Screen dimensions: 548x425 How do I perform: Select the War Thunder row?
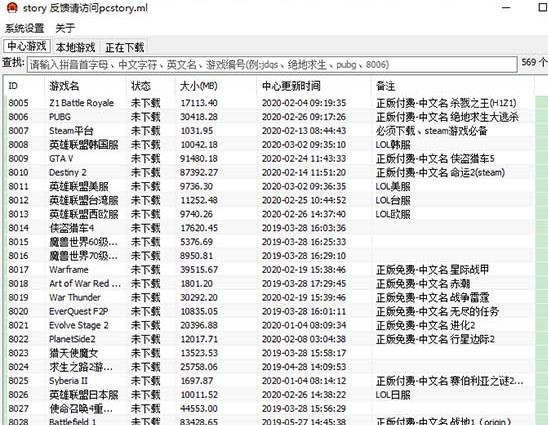pyautogui.click(x=269, y=297)
